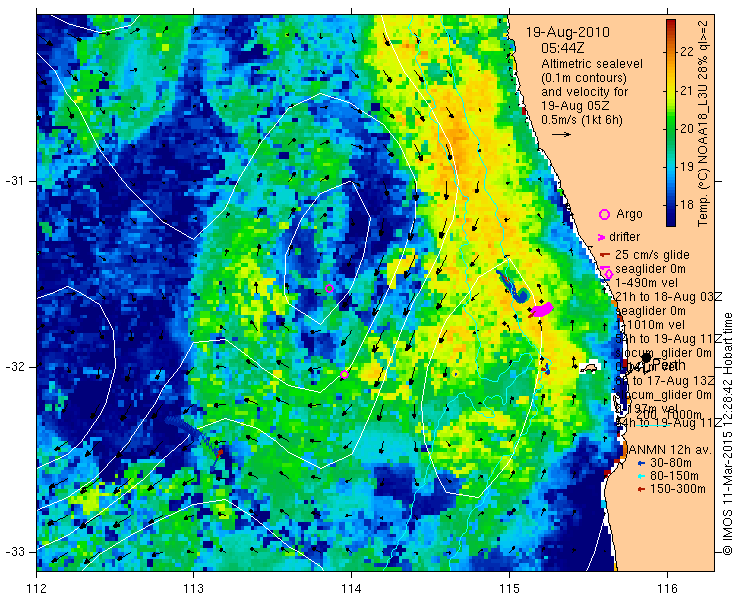Click the 'drifter' legend label
740x600 pixels.
[624, 237]
